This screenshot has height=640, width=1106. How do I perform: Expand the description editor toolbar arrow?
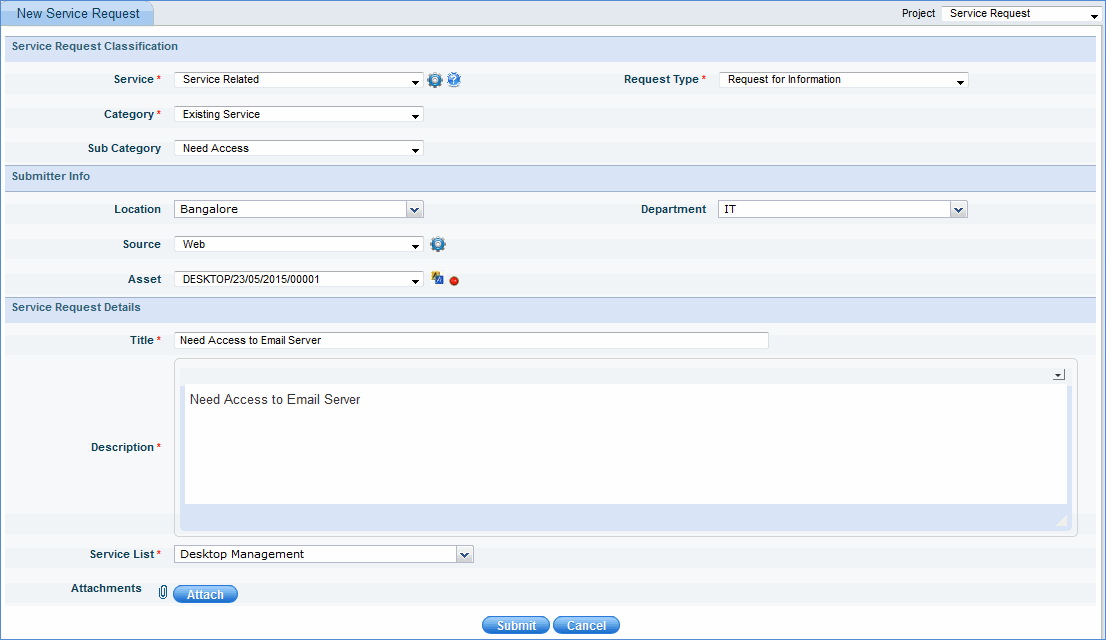pos(1057,374)
